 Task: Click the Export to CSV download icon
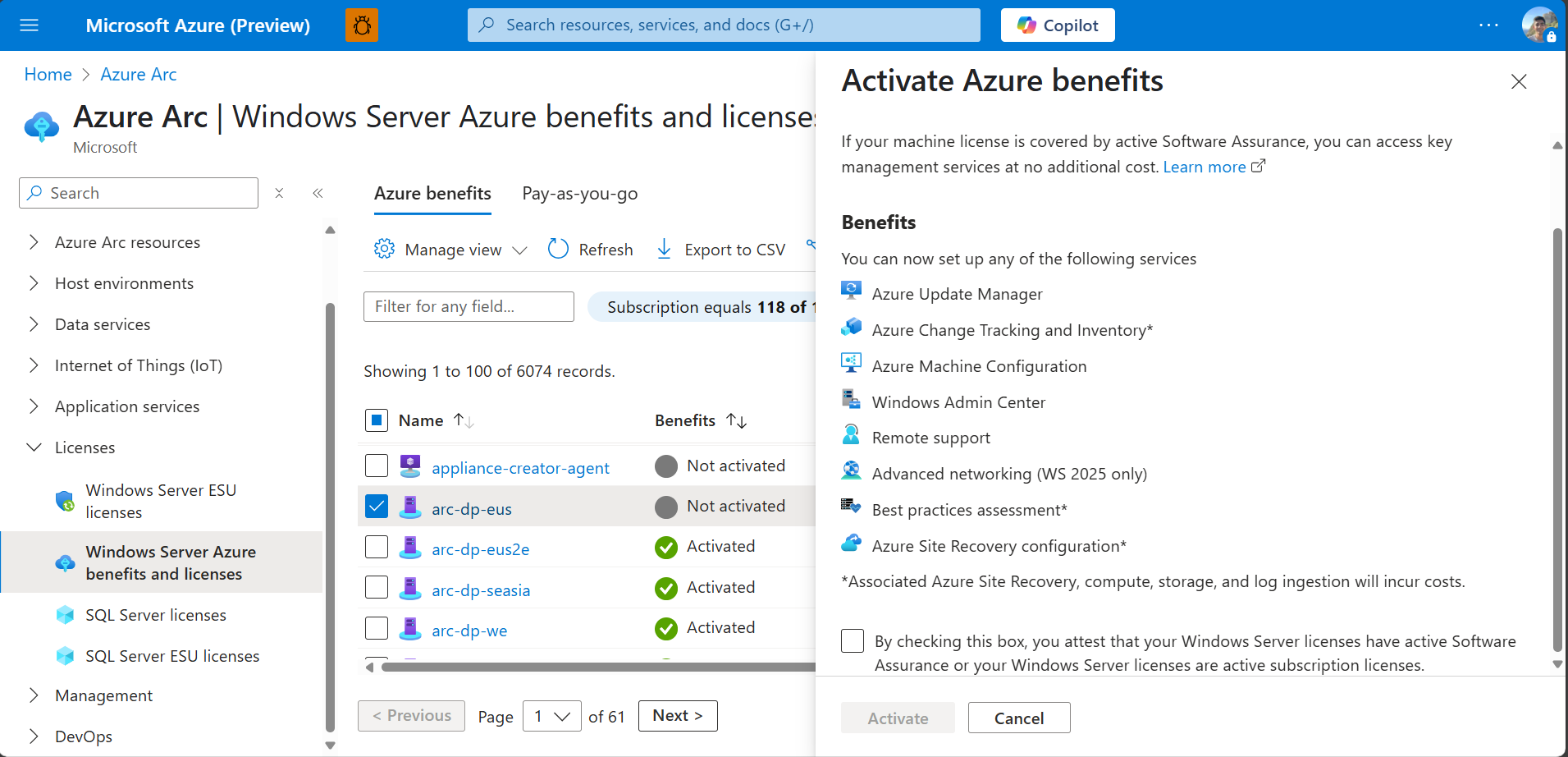[663, 249]
